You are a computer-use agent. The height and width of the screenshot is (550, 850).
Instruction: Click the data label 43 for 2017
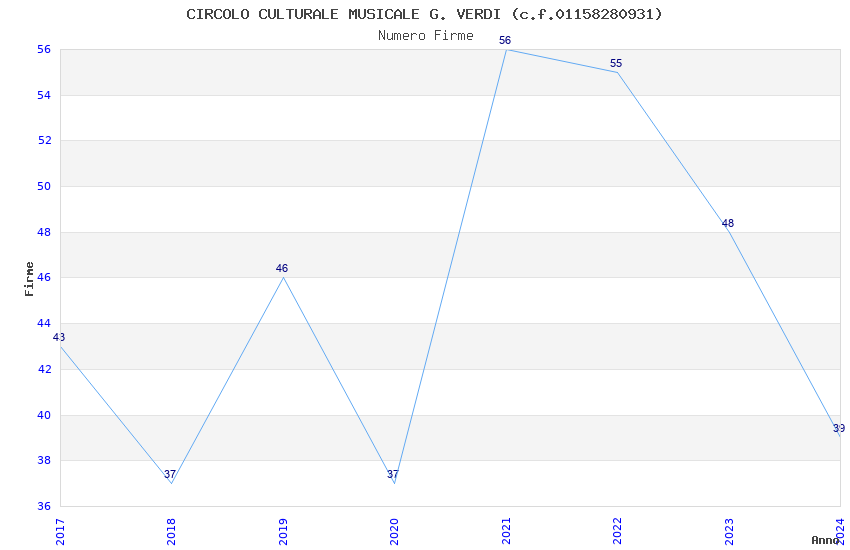pos(59,337)
